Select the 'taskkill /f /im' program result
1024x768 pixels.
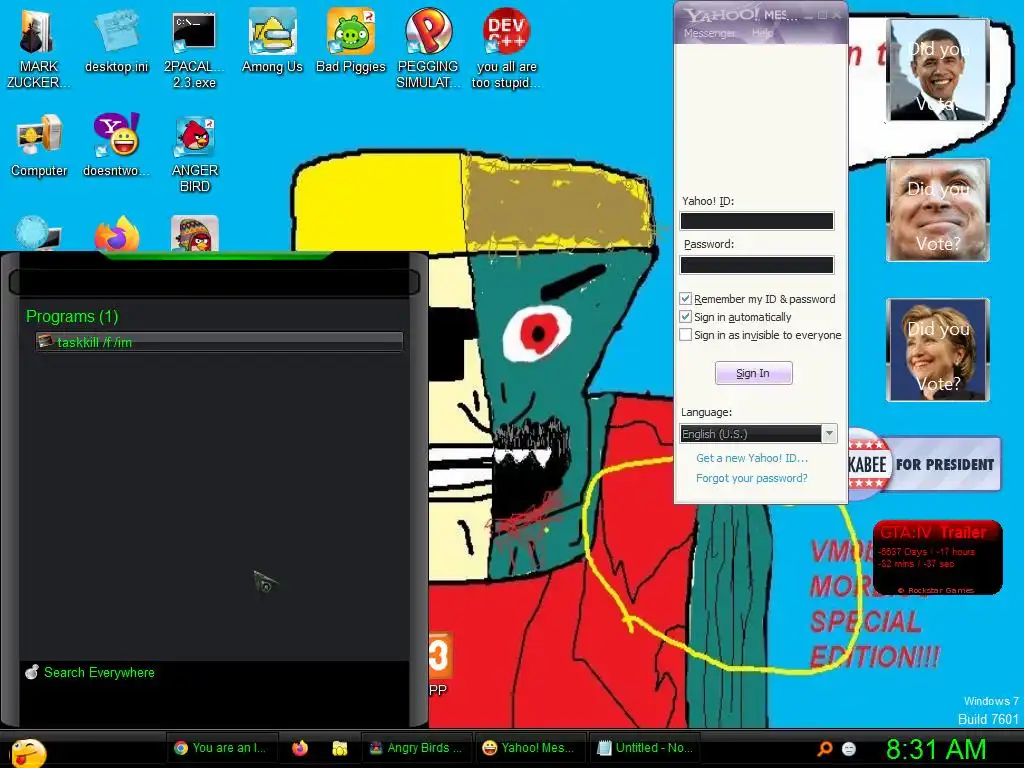219,342
